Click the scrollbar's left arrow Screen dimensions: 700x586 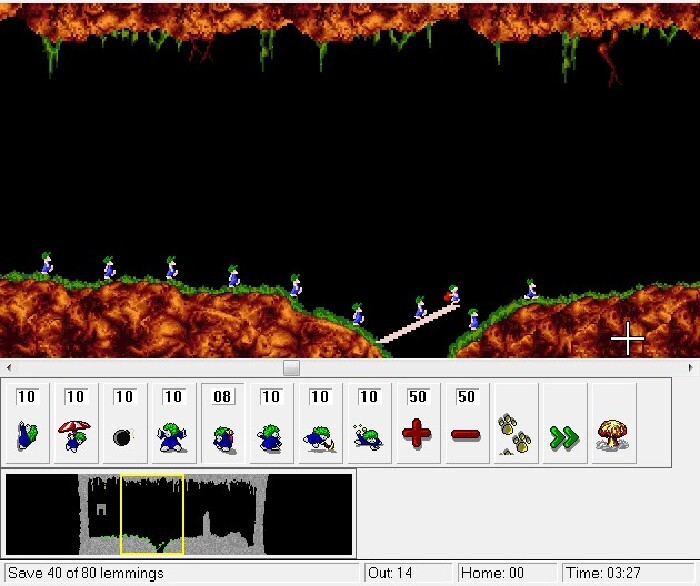point(6,368)
